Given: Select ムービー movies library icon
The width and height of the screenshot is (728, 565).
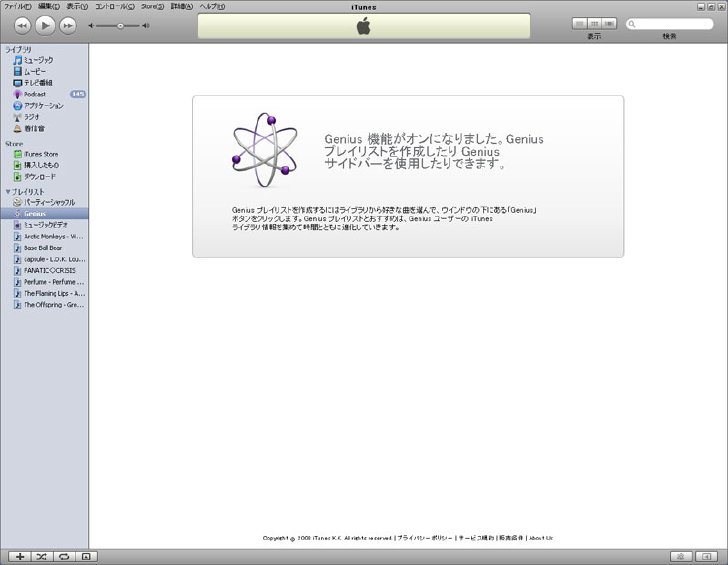Looking at the screenshot, I should (x=18, y=71).
